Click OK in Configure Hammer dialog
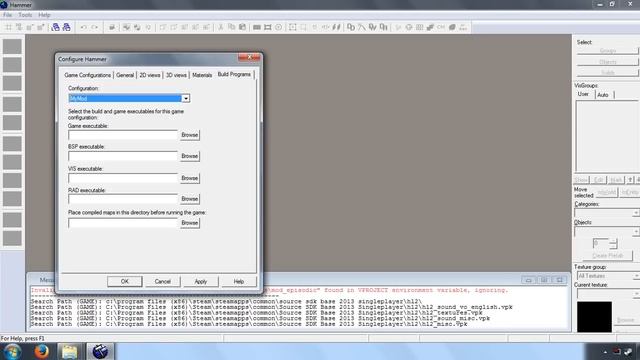Image resolution: width=640 pixels, height=360 pixels. tap(124, 281)
